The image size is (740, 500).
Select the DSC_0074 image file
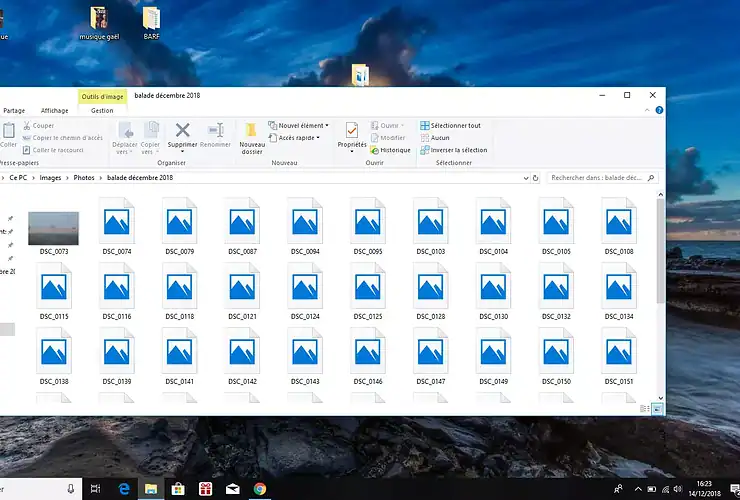click(117, 227)
